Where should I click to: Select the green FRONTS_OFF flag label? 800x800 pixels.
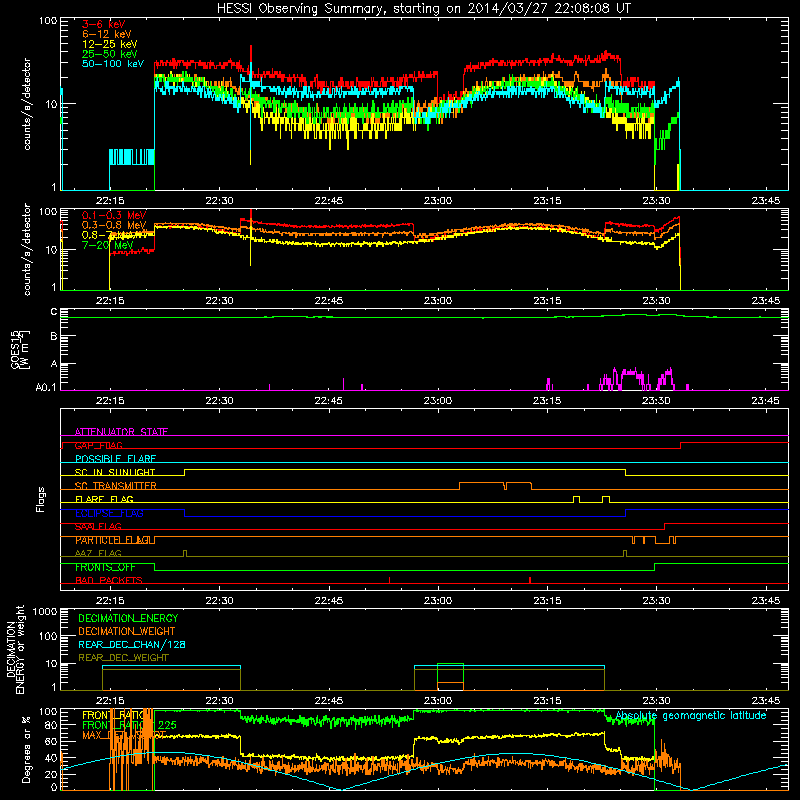pyautogui.click(x=105, y=567)
